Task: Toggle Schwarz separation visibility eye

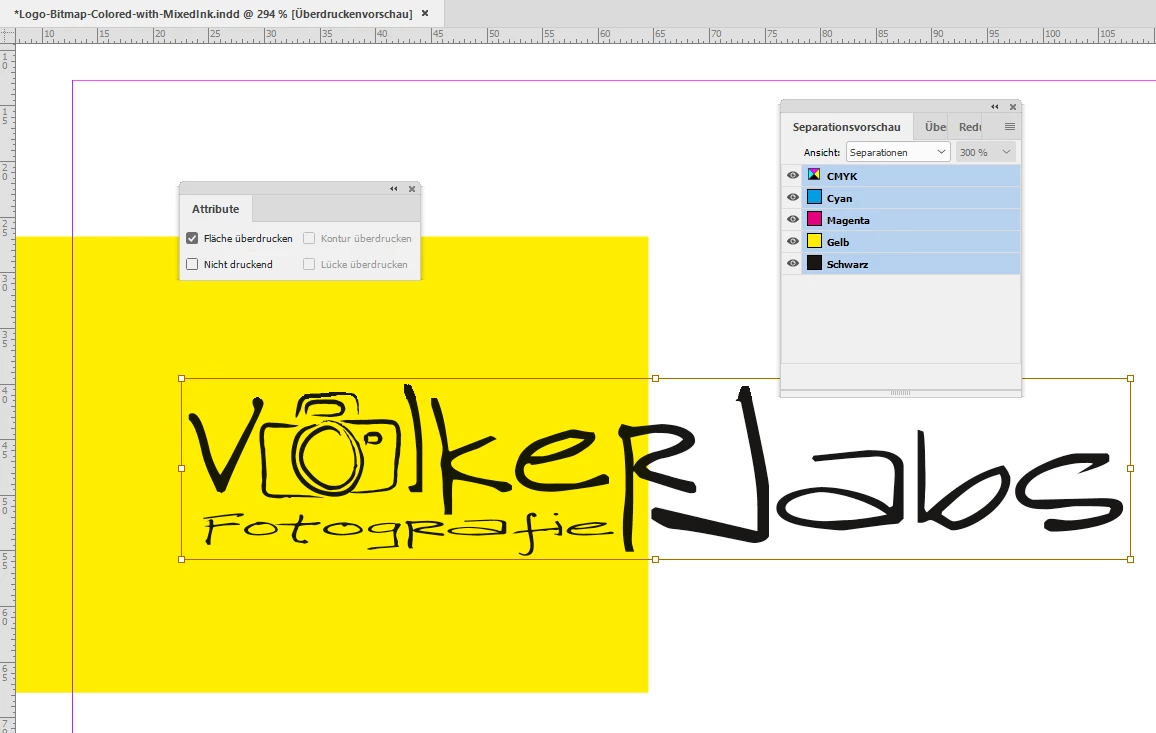Action: pyautogui.click(x=793, y=263)
